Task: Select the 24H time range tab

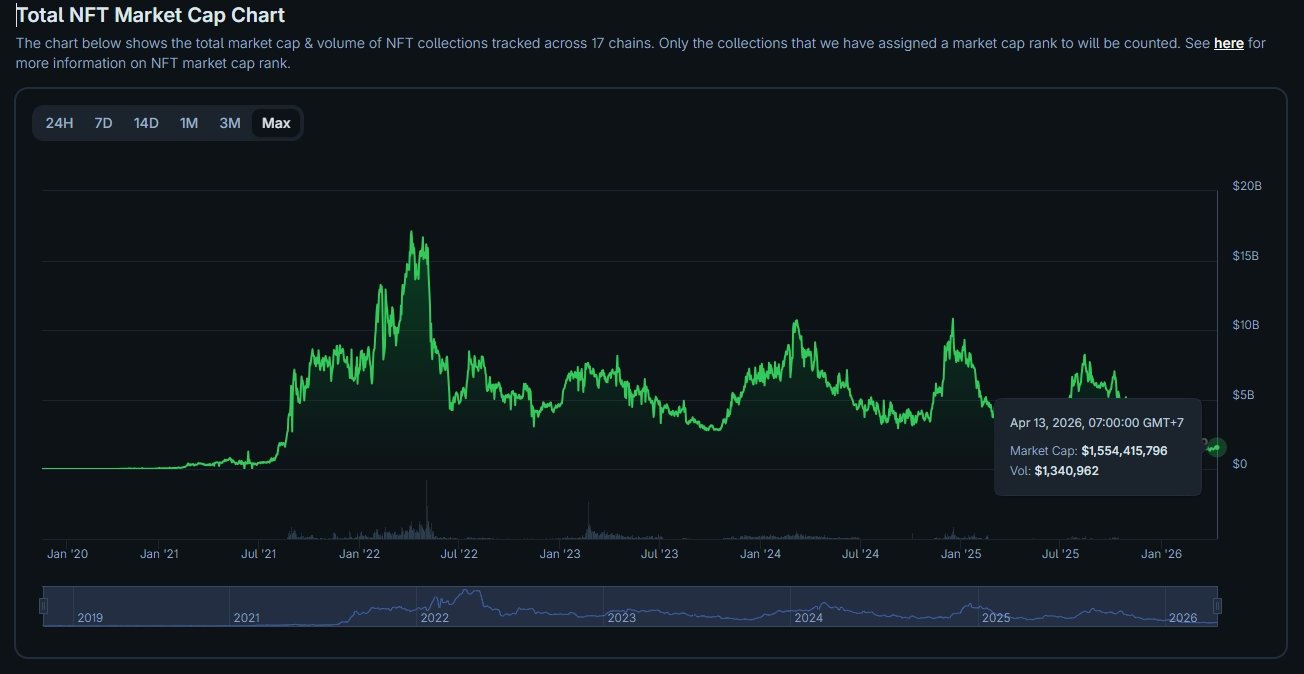Action: pyautogui.click(x=59, y=123)
